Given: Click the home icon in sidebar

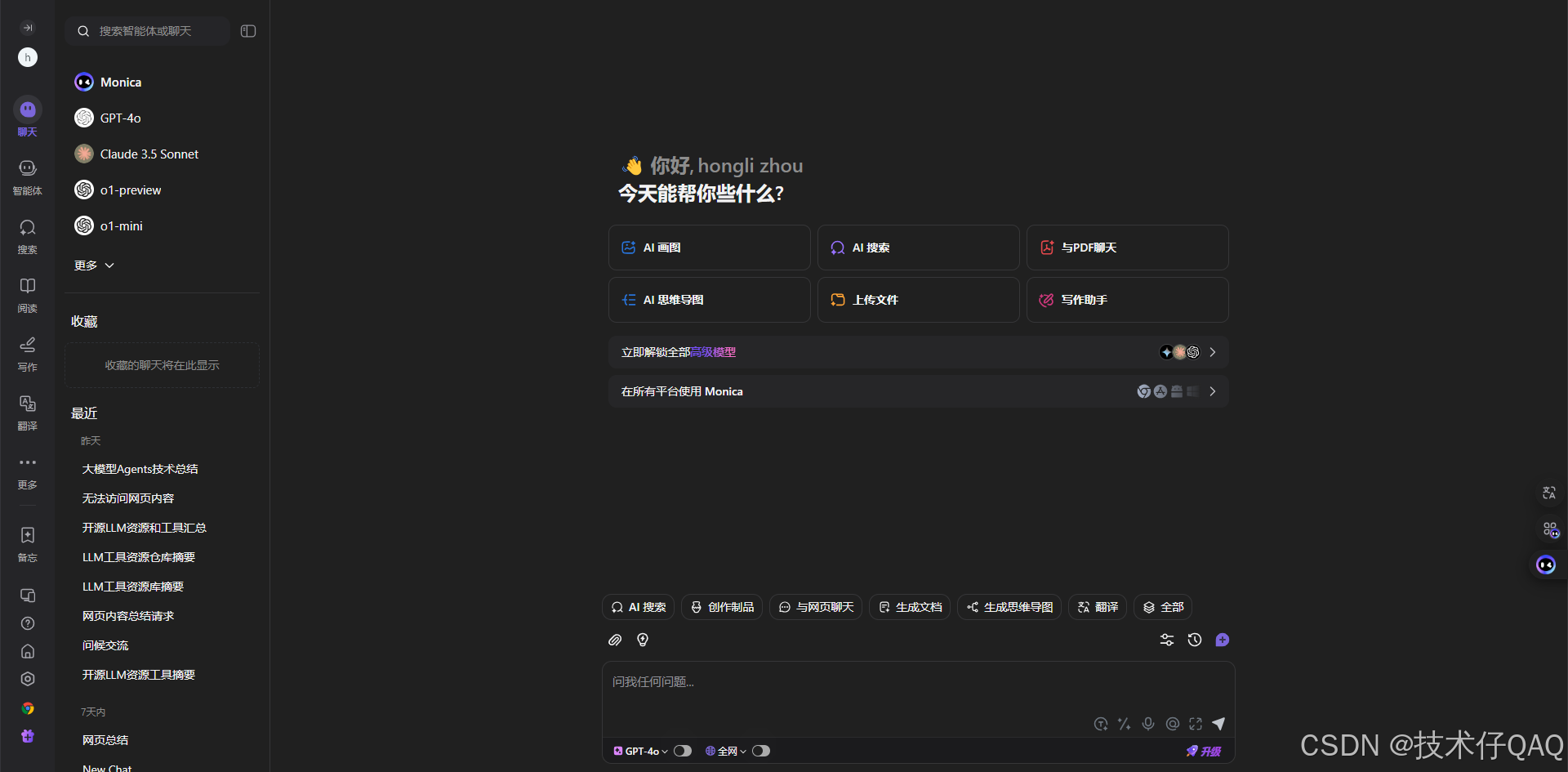Looking at the screenshot, I should tap(28, 651).
